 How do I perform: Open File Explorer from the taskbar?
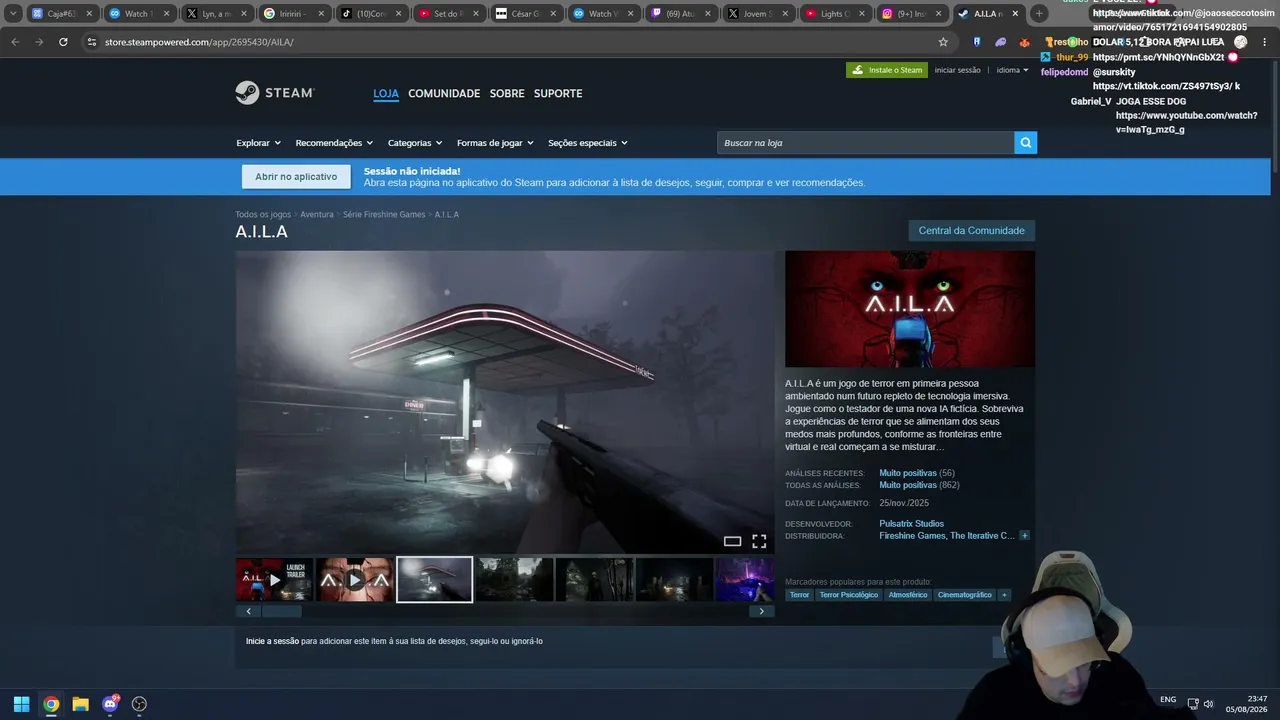pos(80,704)
